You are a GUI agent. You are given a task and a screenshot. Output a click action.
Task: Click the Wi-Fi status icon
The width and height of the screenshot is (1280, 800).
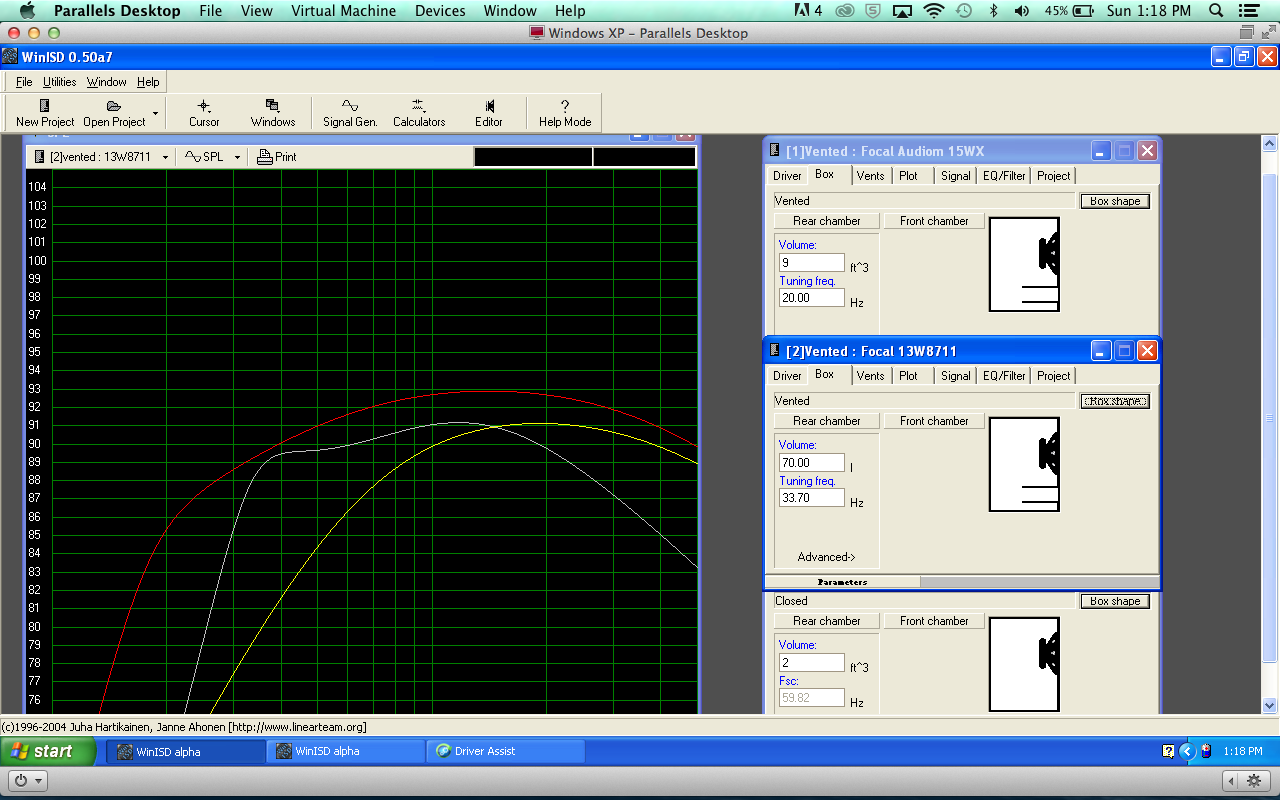point(934,11)
